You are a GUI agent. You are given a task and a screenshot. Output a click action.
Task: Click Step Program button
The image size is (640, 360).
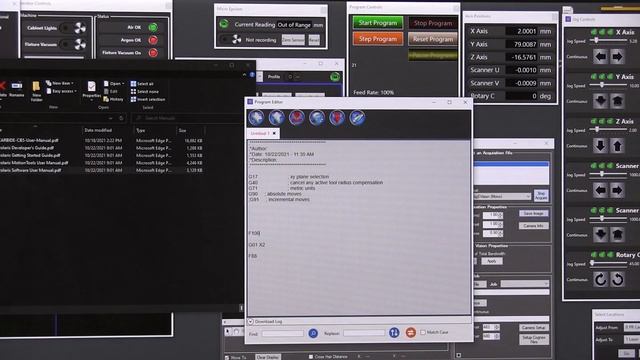pyautogui.click(x=378, y=39)
